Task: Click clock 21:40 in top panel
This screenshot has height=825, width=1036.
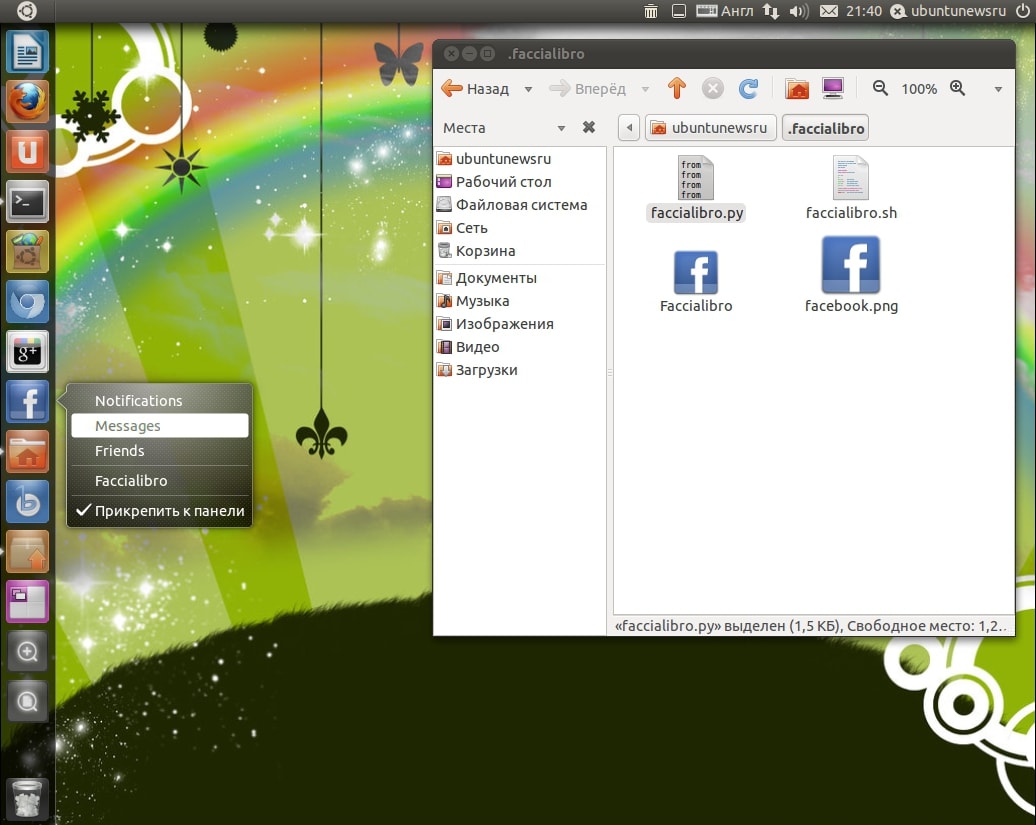Action: [864, 11]
